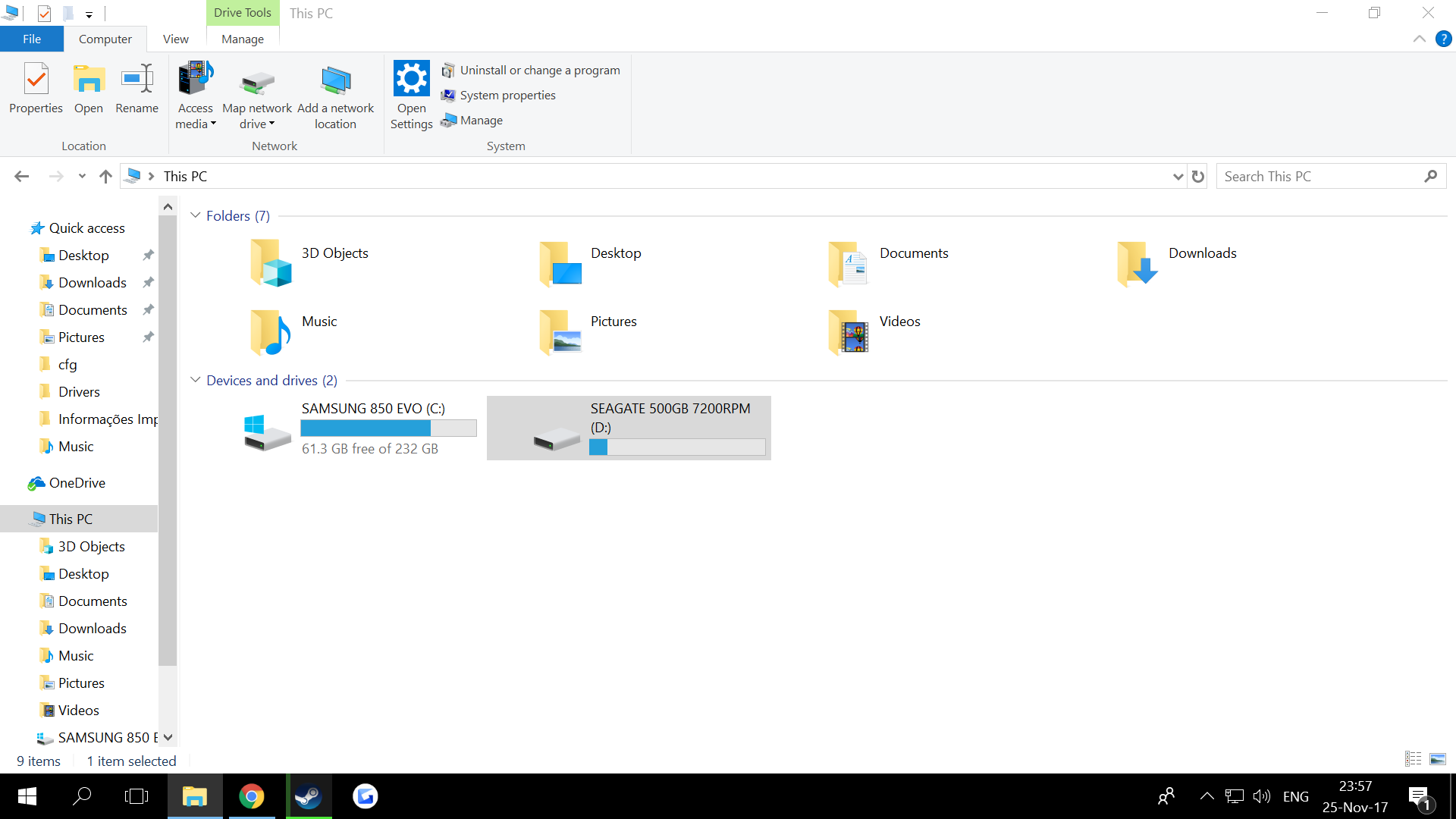Switch to large thumbnails view icon
This screenshot has width=1456, height=819.
coord(1438,759)
